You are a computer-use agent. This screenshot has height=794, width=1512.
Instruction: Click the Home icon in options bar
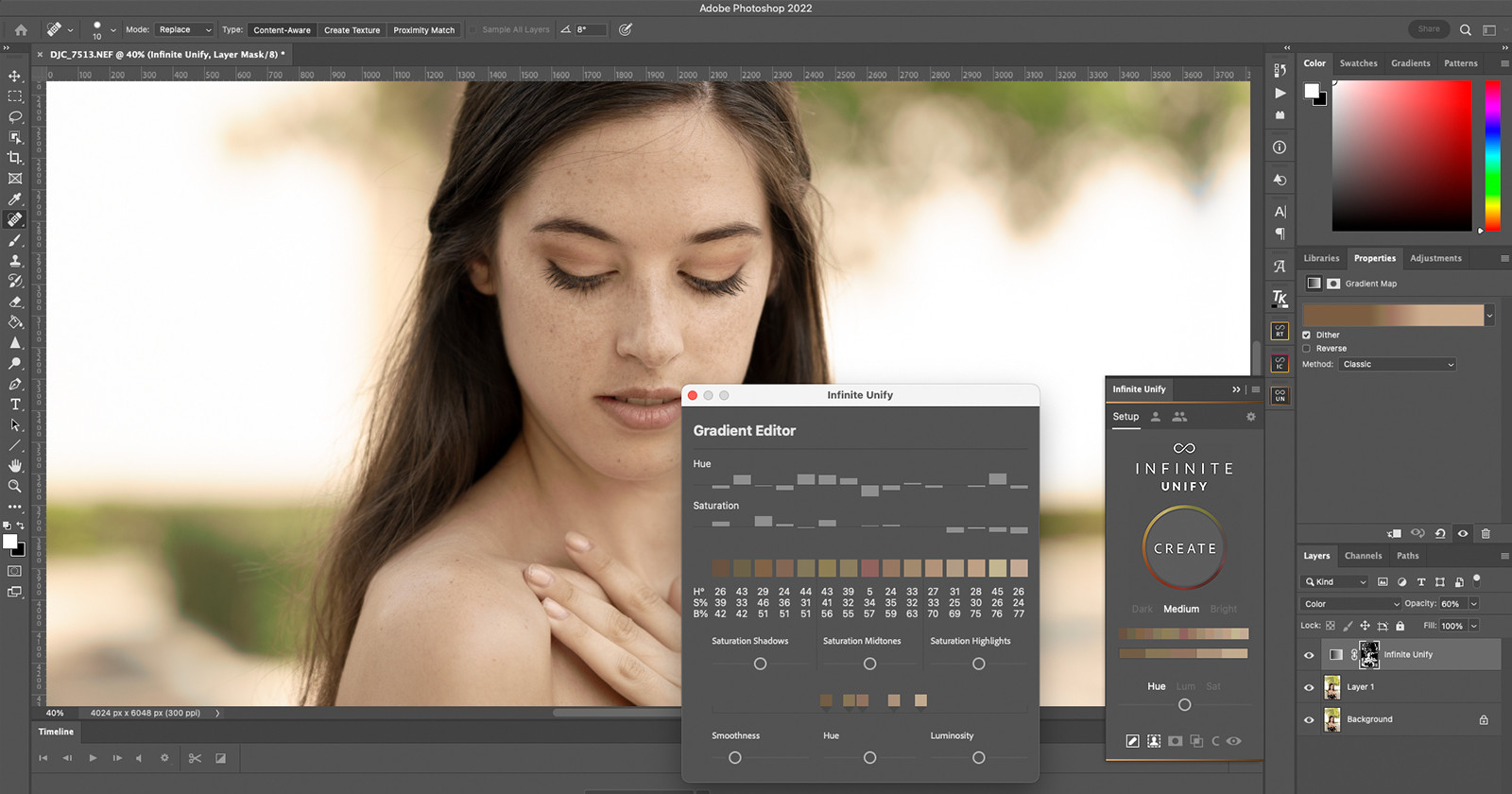coord(21,29)
